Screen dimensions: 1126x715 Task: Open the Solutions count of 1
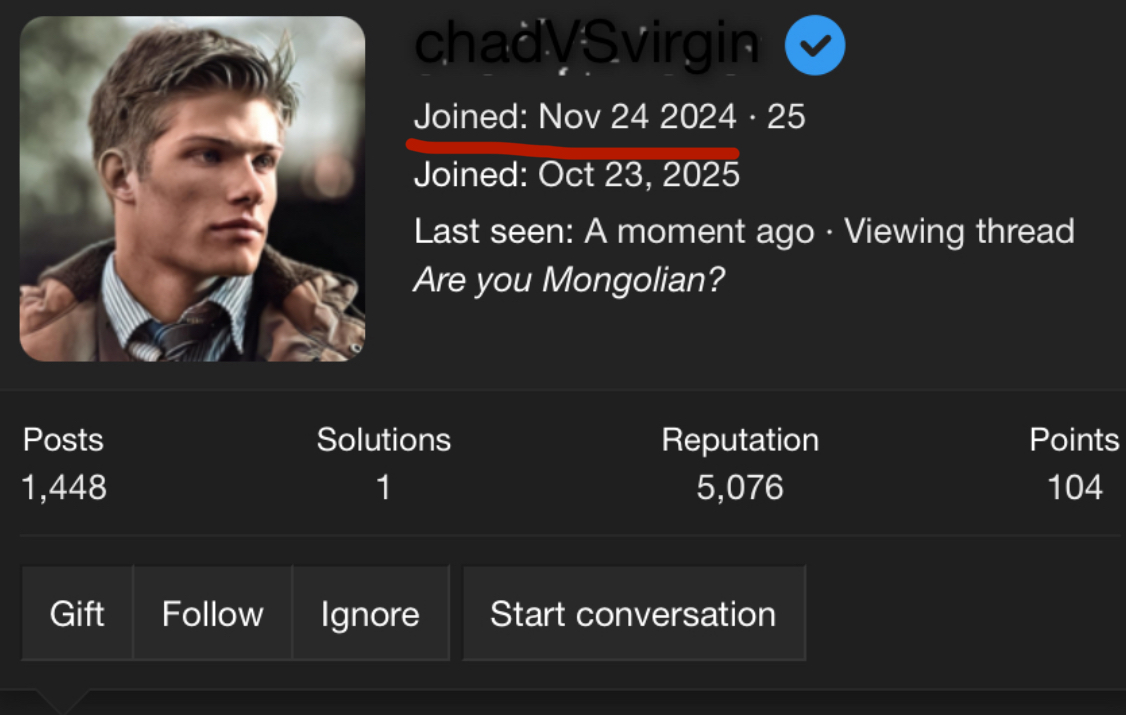coord(383,488)
